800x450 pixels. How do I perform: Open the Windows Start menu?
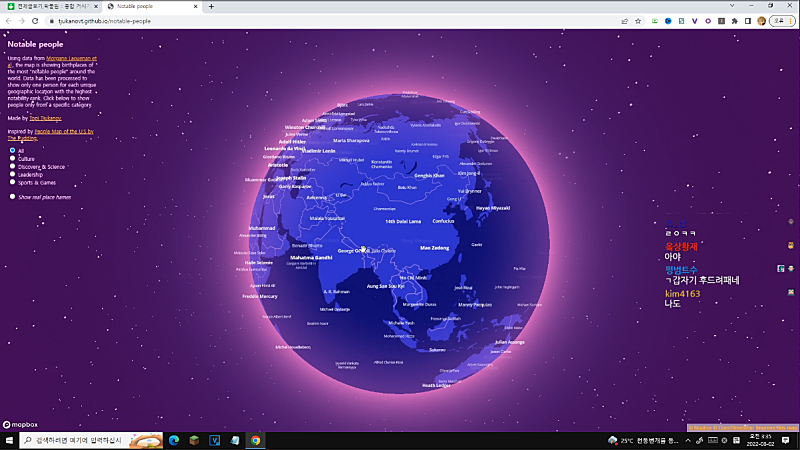tap(9, 440)
